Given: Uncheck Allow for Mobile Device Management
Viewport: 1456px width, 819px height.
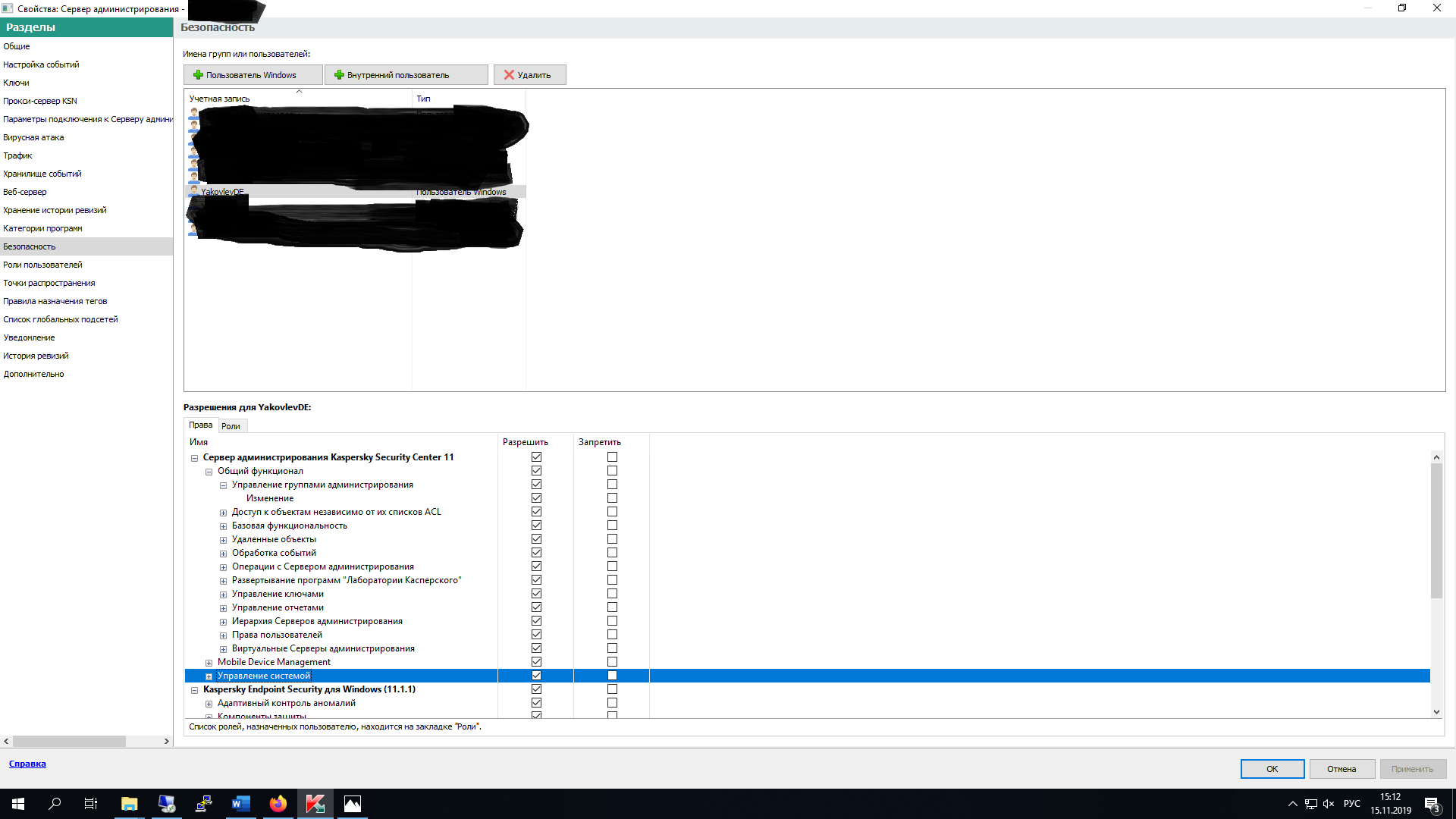Looking at the screenshot, I should pos(536,662).
